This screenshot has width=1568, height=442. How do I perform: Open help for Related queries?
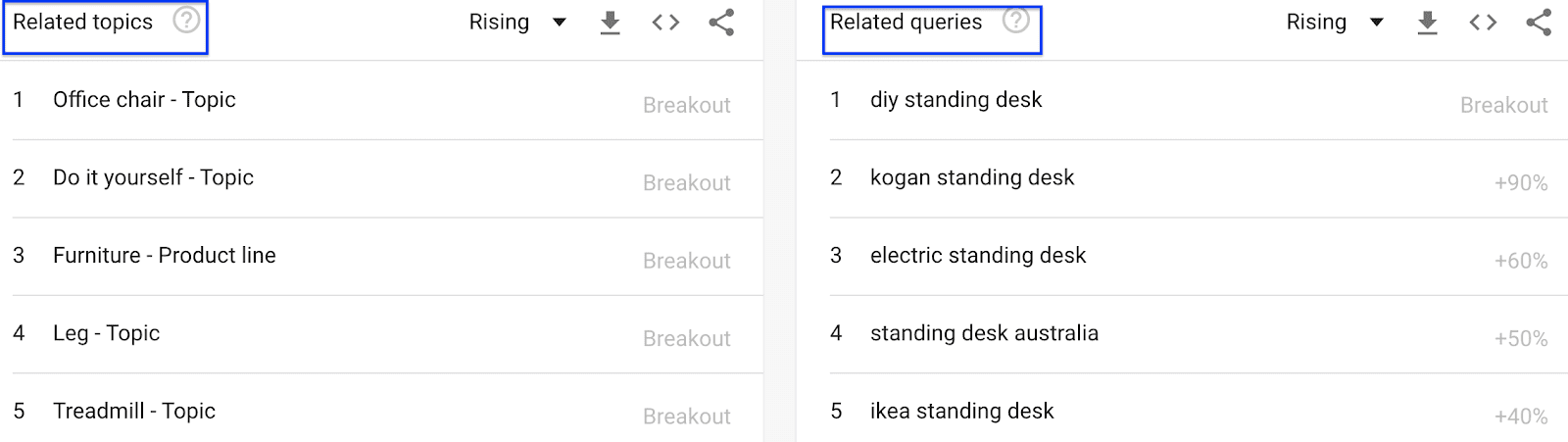[x=1016, y=20]
